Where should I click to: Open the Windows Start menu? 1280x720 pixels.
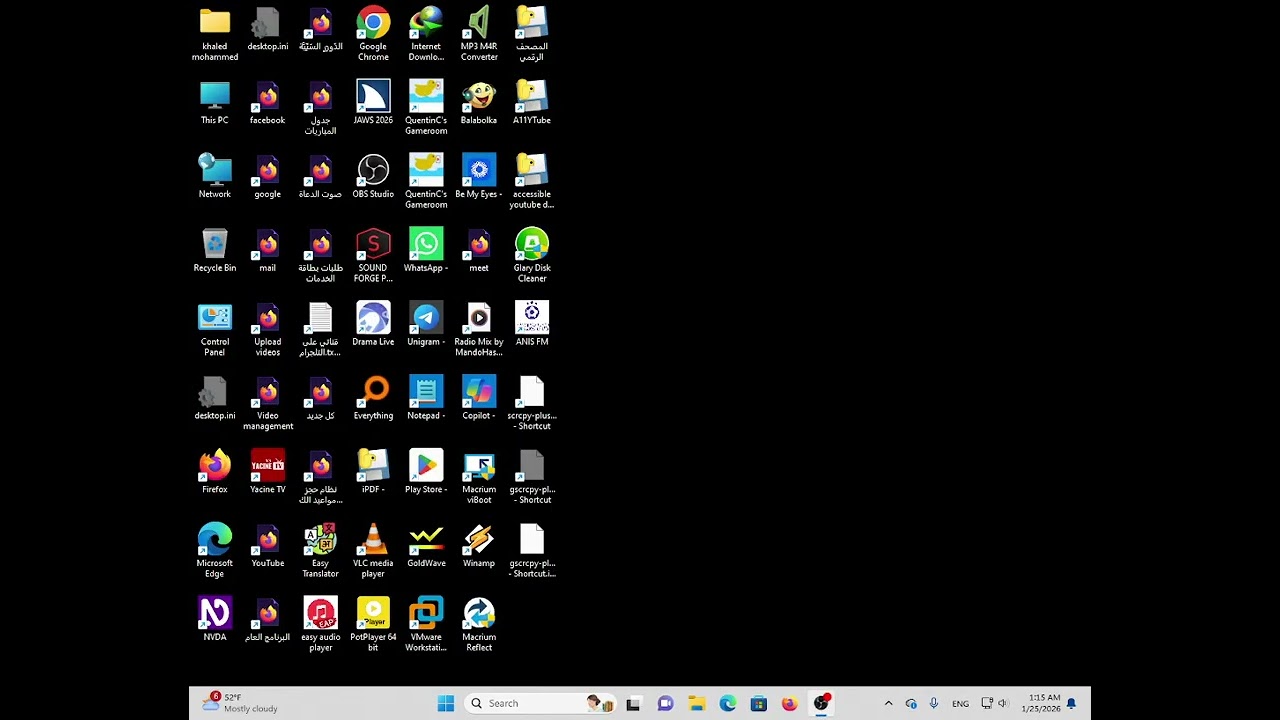[446, 703]
